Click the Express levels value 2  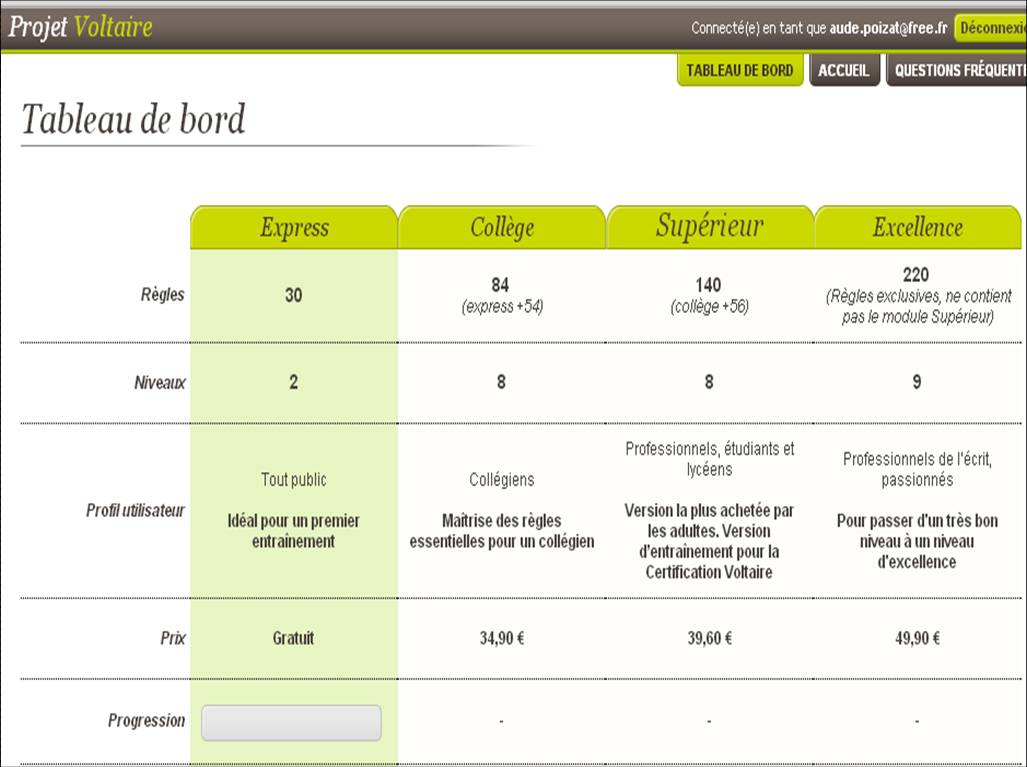293,382
